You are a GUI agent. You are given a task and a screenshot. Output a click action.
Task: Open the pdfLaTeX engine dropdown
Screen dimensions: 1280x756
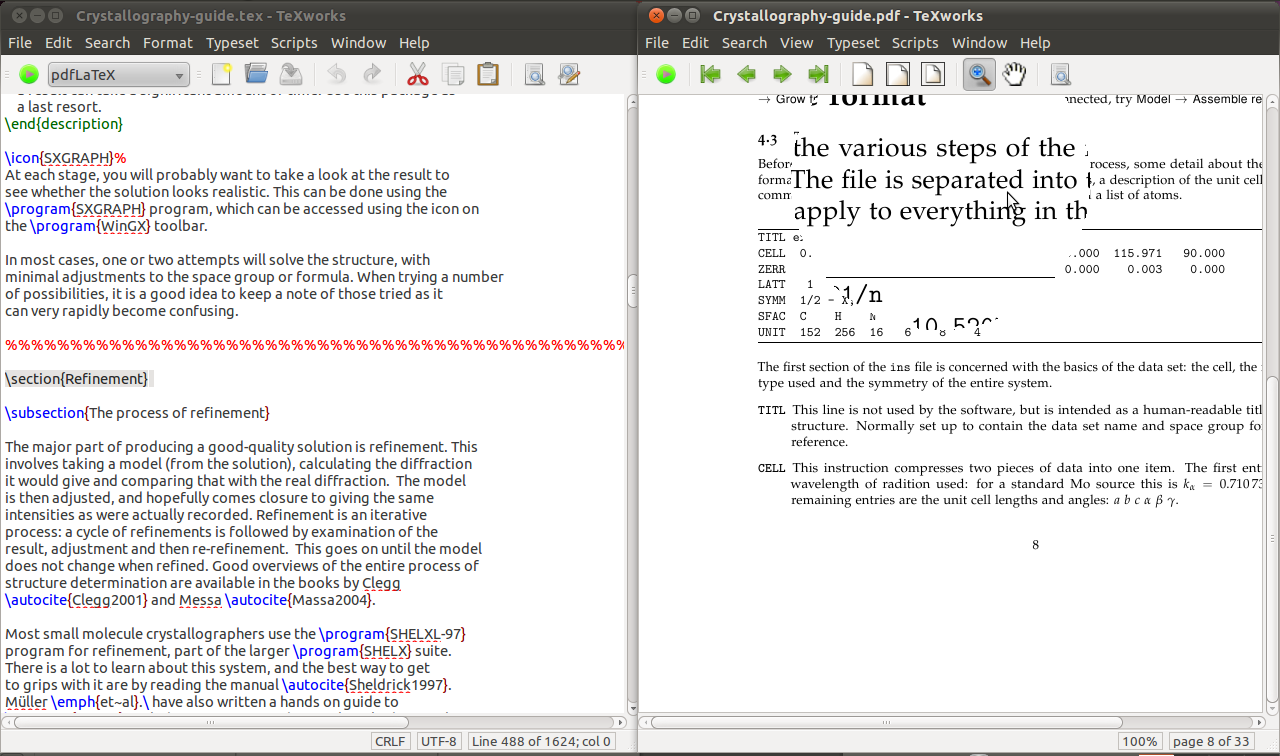119,74
